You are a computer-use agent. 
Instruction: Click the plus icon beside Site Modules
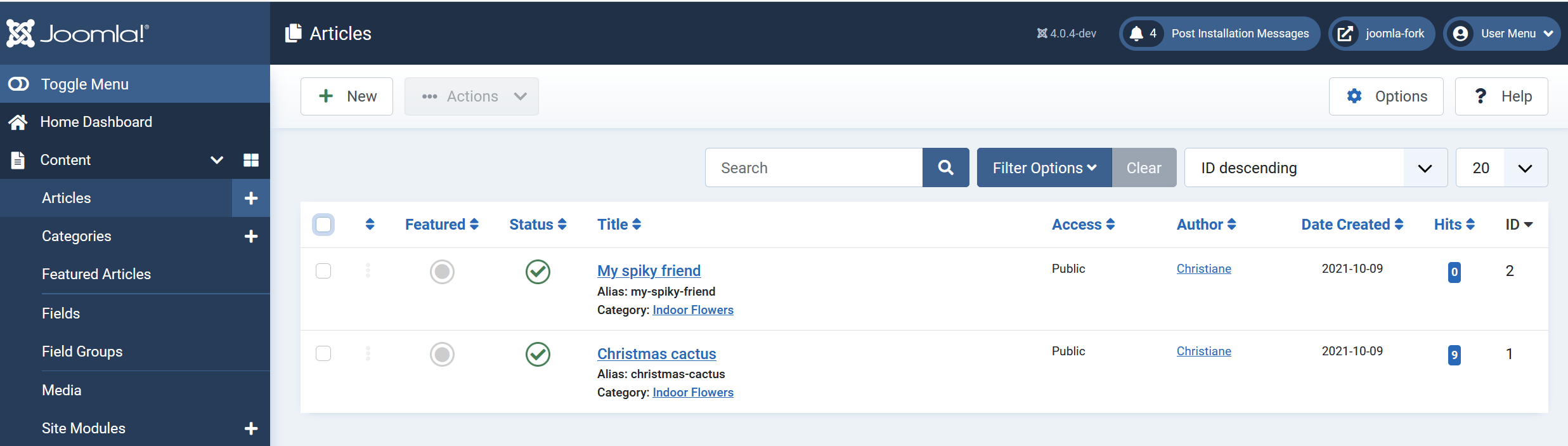[251, 428]
